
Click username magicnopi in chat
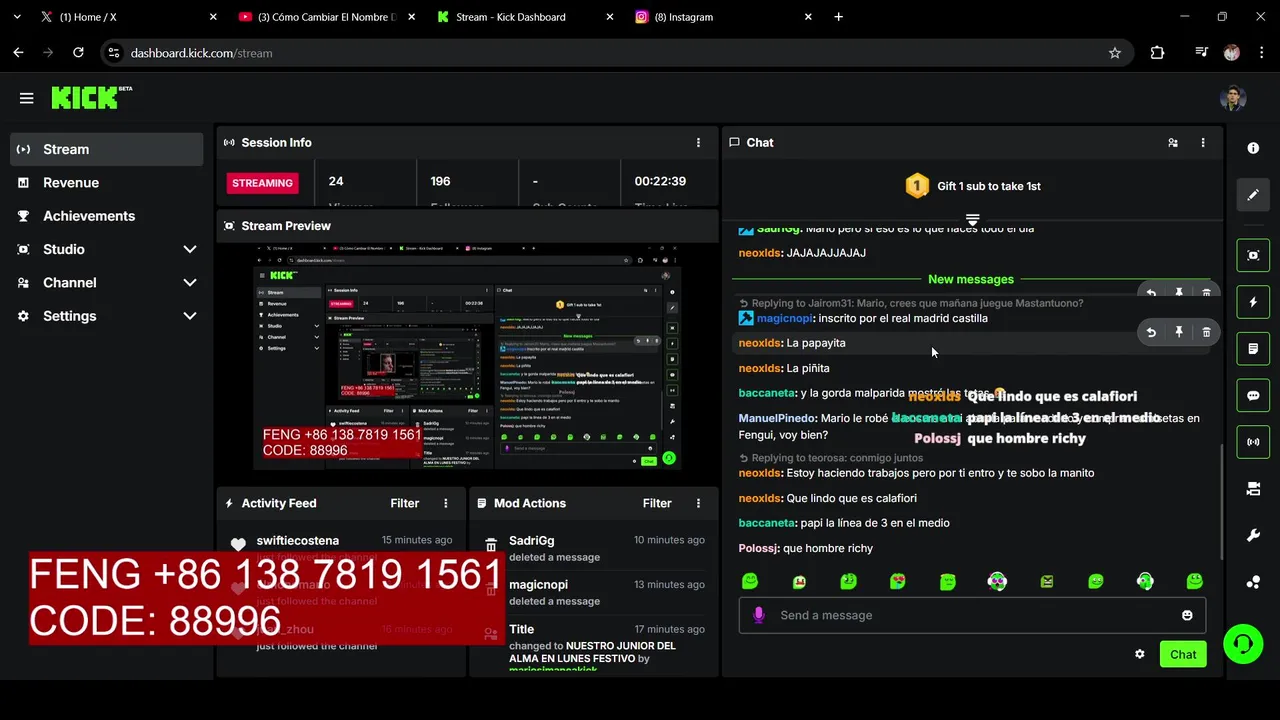(784, 318)
